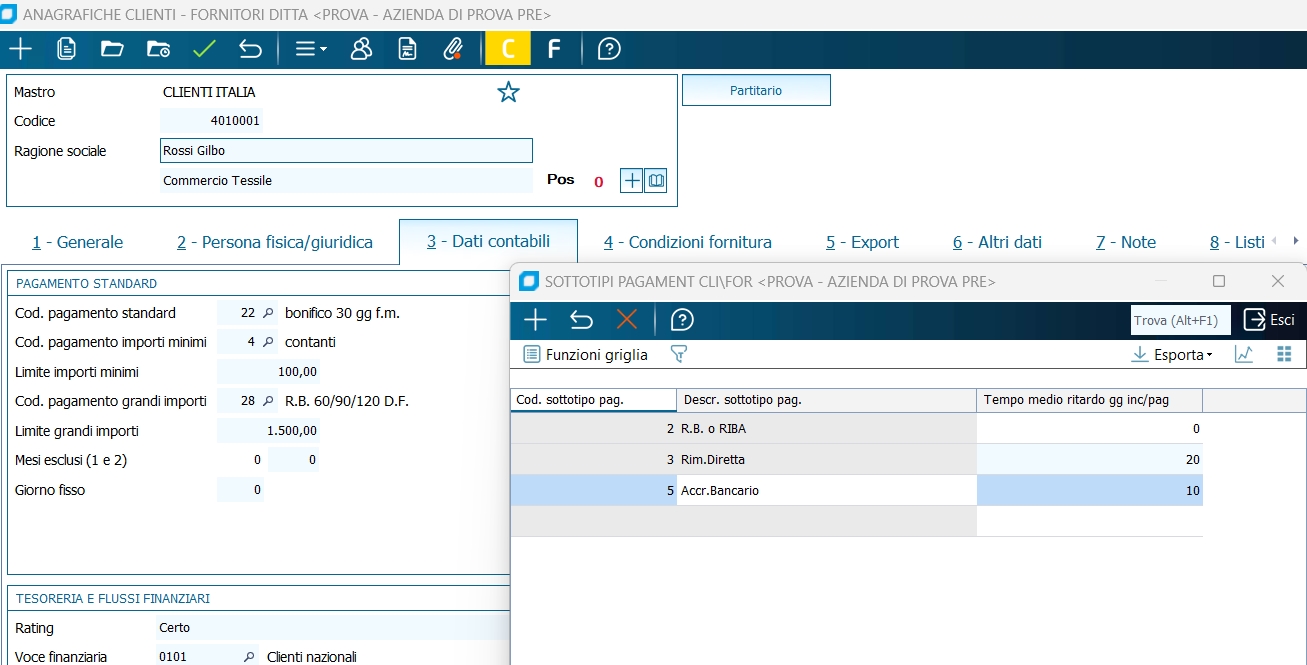Toggle the yellow C clienti button
Image resolution: width=1307 pixels, height=665 pixels.
[x=508, y=49]
